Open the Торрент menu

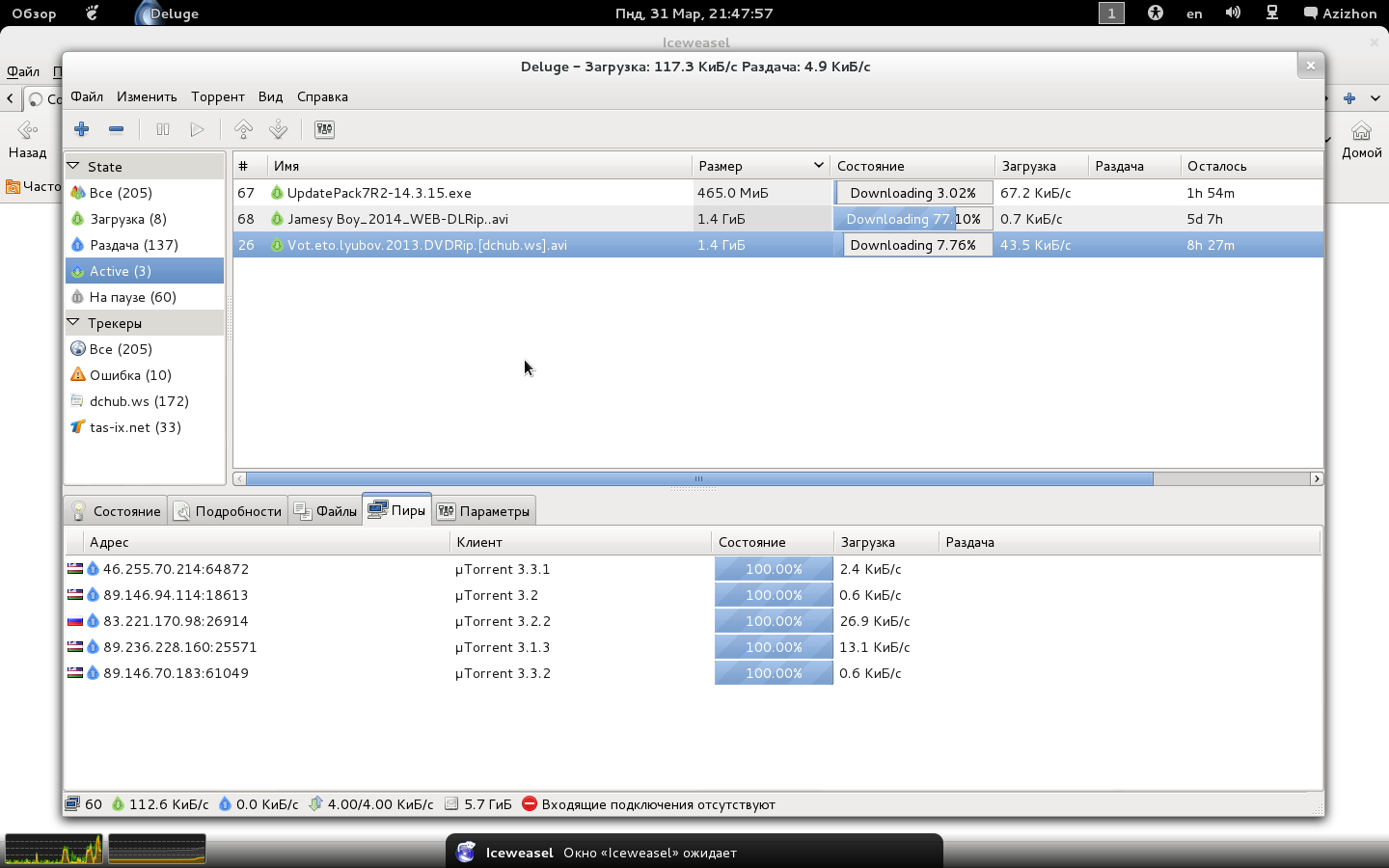(x=217, y=96)
